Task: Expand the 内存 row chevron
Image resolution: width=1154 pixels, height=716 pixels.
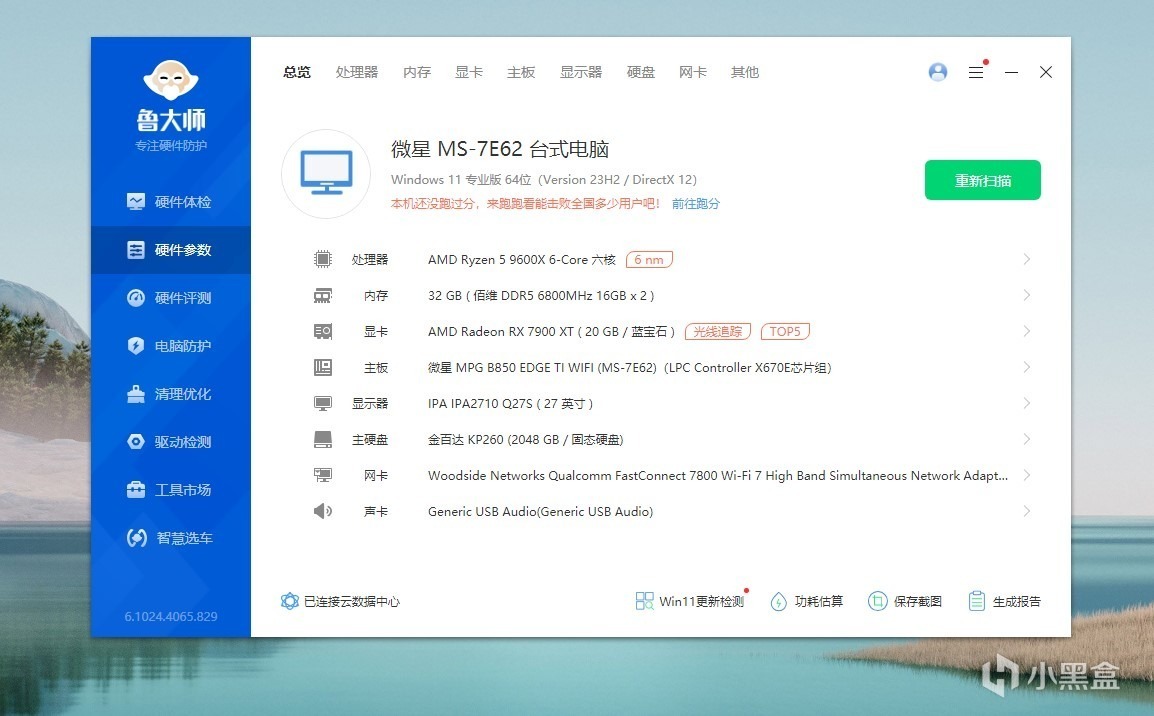Action: pos(1027,295)
